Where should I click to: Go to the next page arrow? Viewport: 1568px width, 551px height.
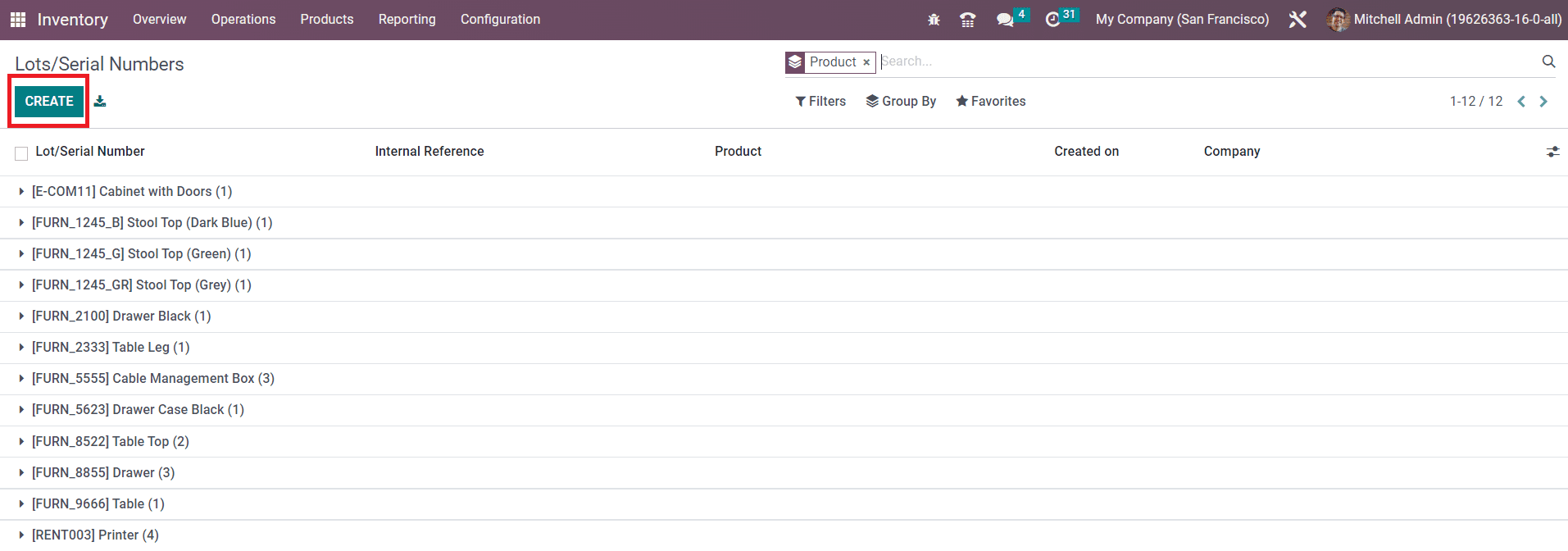1543,102
